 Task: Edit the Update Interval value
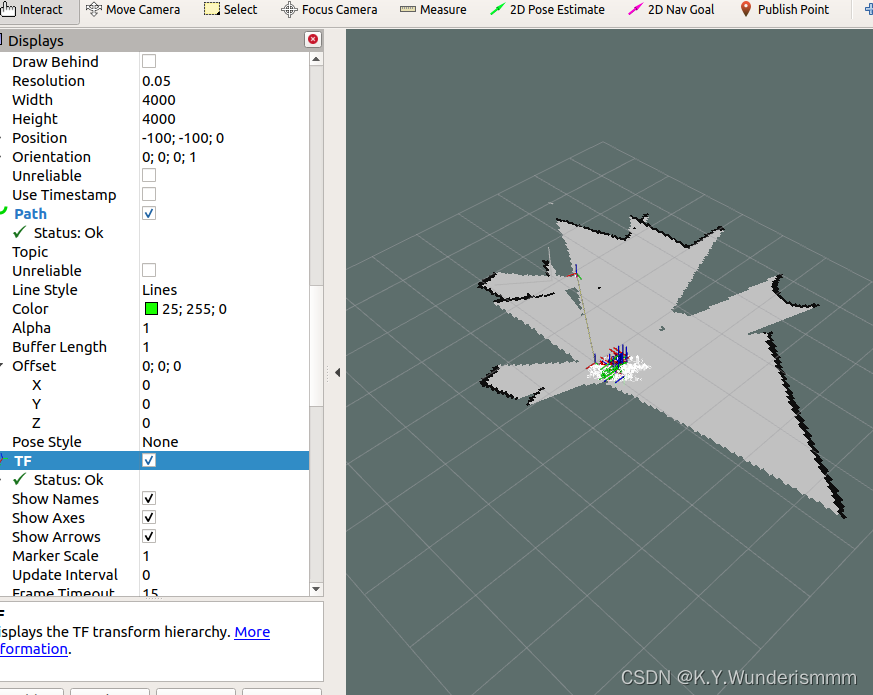[x=224, y=575]
